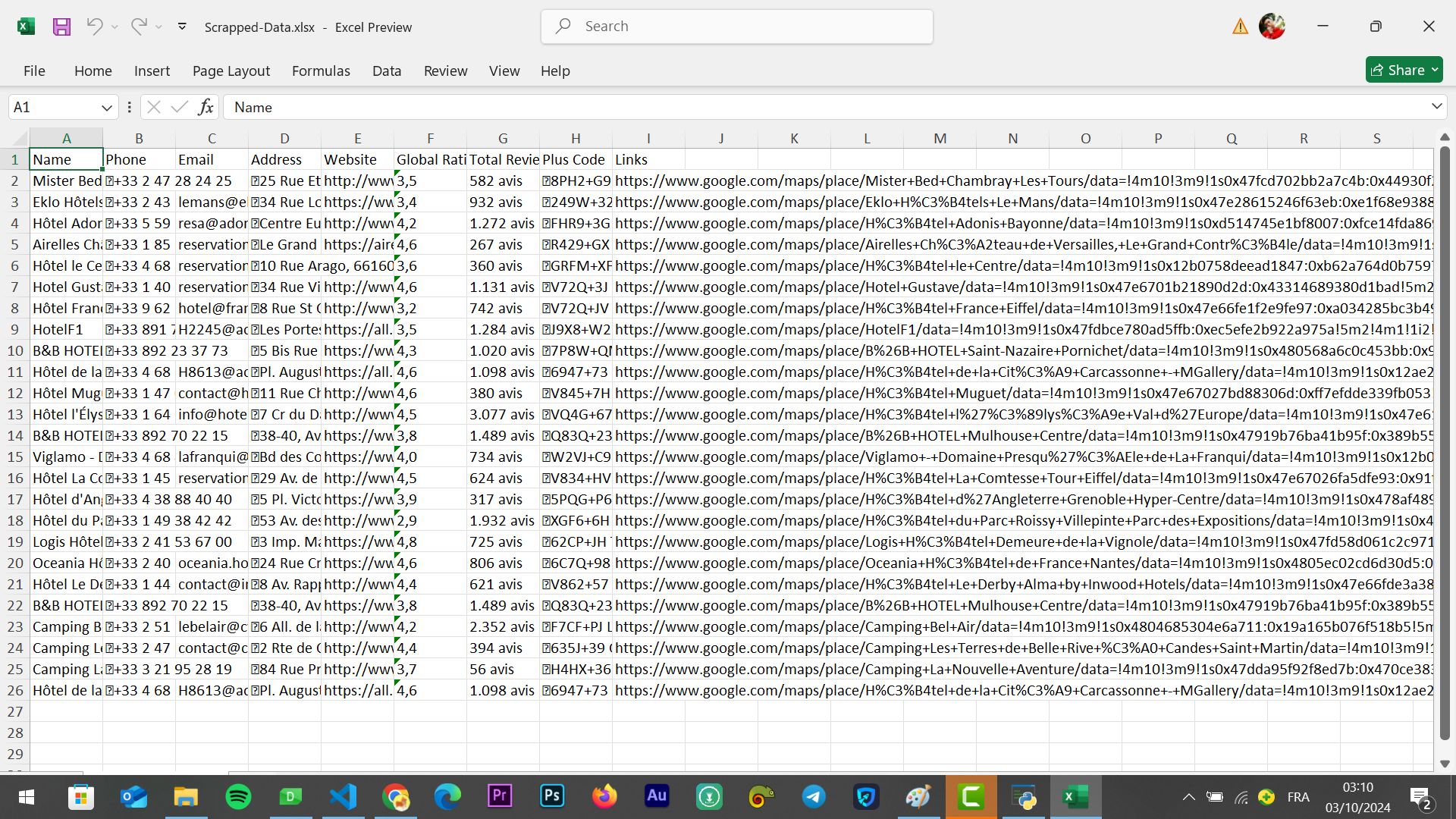Open the Formulas tab

321,71
